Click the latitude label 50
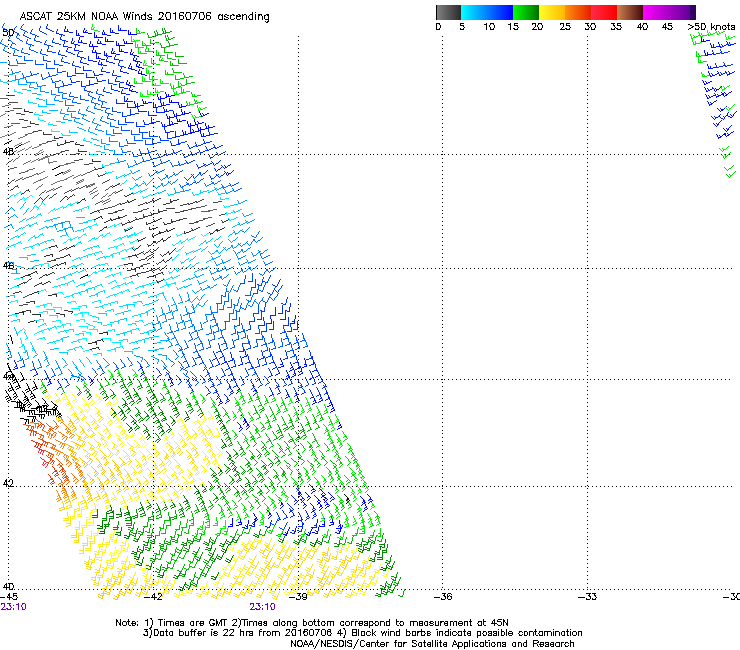This screenshot has width=740, height=650. click(8, 33)
